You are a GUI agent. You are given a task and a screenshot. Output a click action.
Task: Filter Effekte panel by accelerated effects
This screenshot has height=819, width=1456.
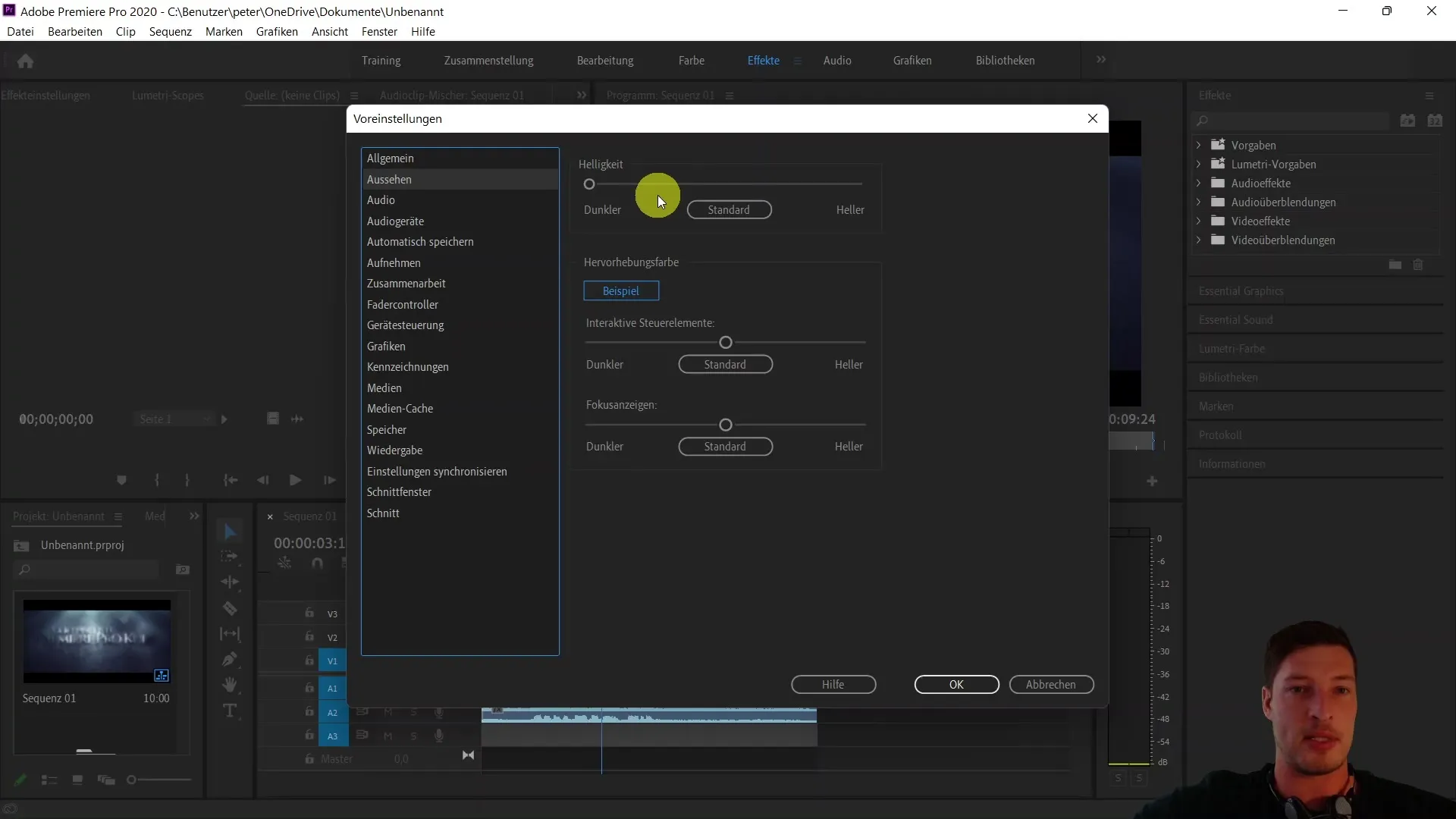coord(1408,121)
